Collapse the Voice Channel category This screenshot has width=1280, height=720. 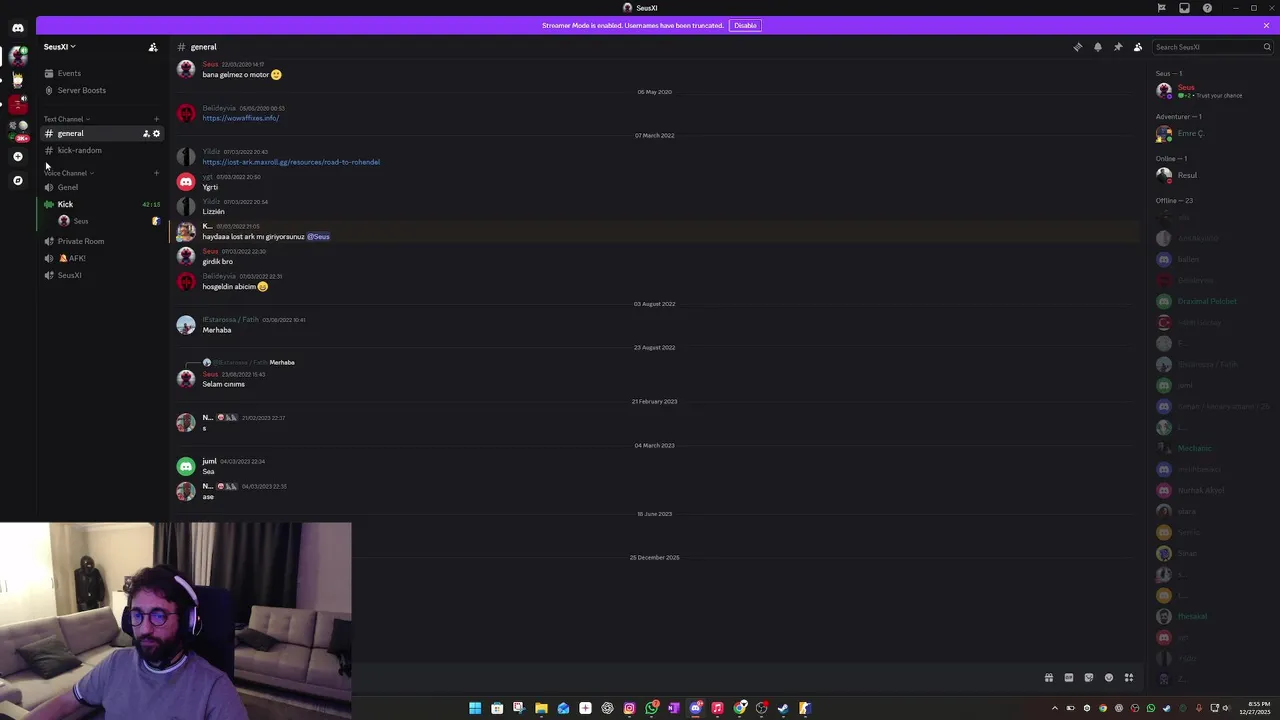[68, 173]
